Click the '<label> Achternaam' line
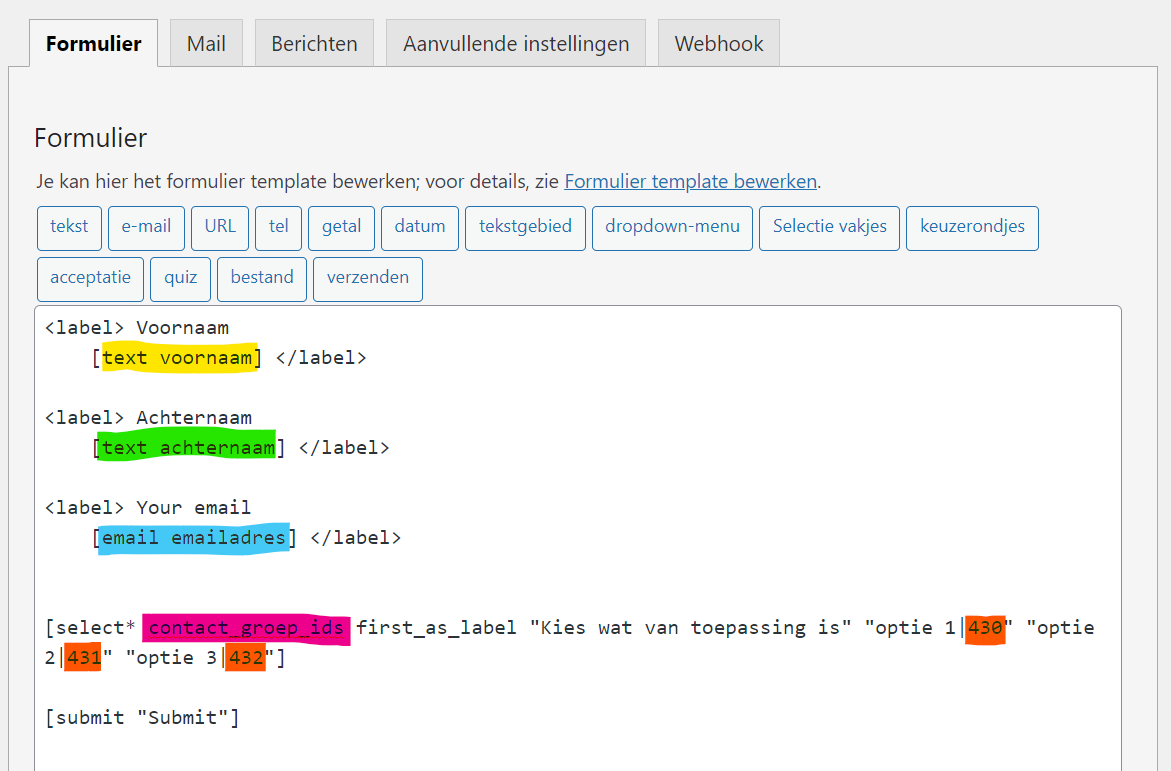Screen dimensions: 1171x771 [x=149, y=418]
